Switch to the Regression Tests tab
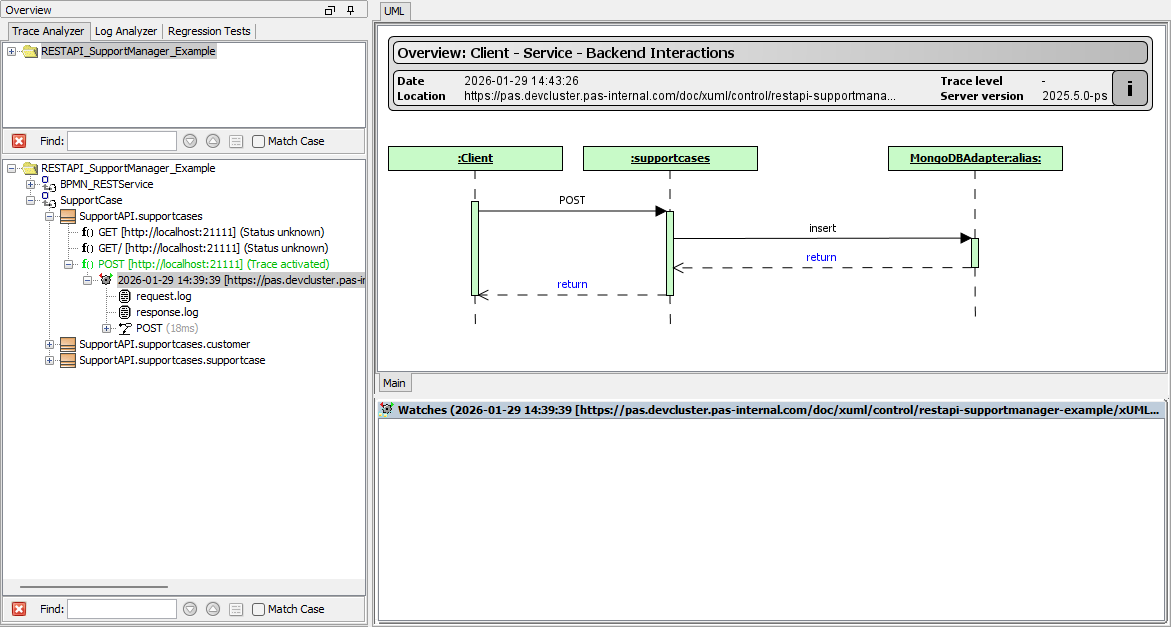This screenshot has height=627, width=1171. tap(209, 31)
